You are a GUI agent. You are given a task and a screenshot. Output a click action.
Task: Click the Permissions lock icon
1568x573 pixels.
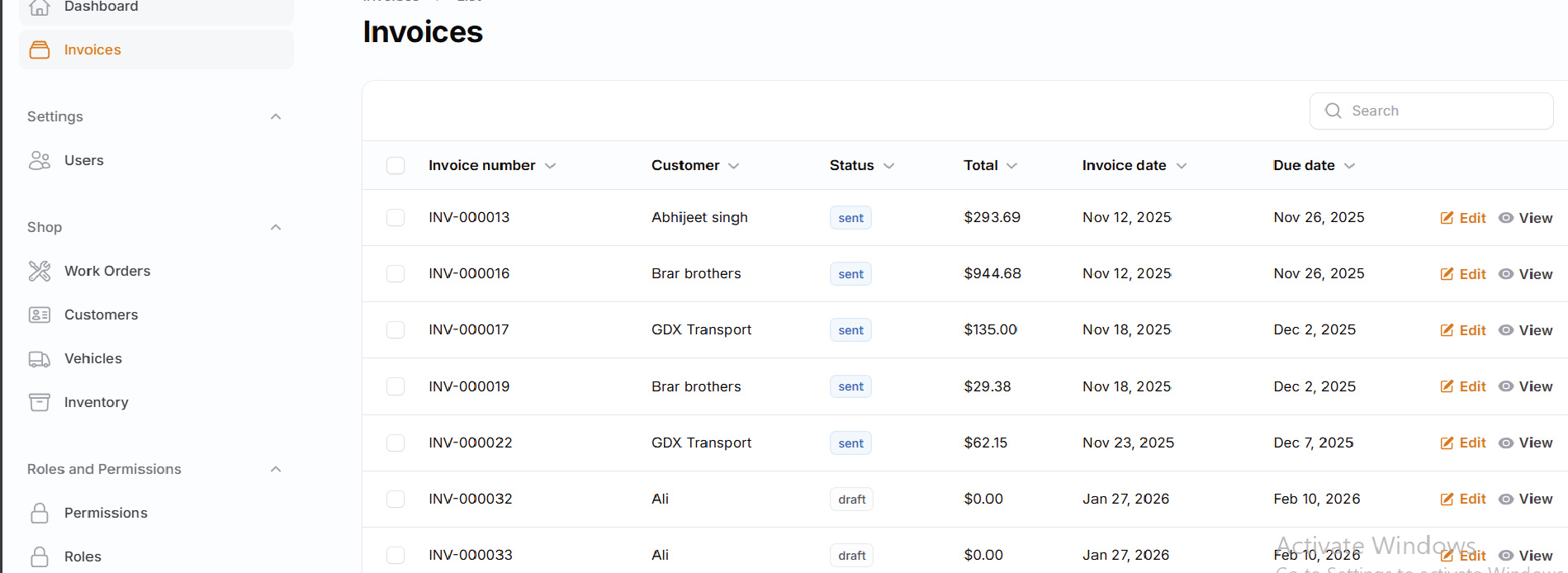[x=40, y=513]
